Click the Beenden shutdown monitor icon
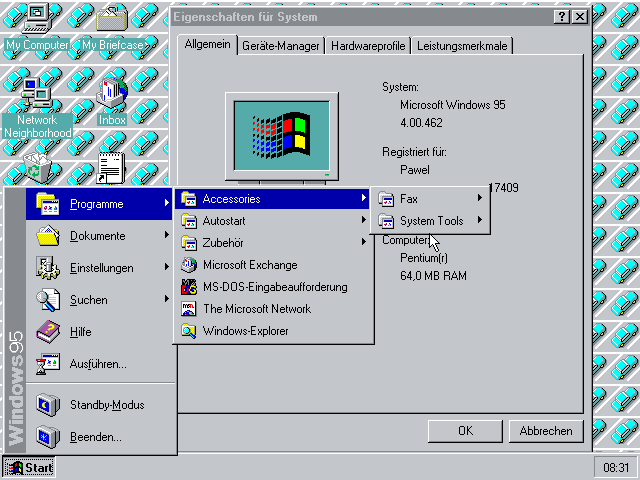The image size is (640, 480). [48, 437]
